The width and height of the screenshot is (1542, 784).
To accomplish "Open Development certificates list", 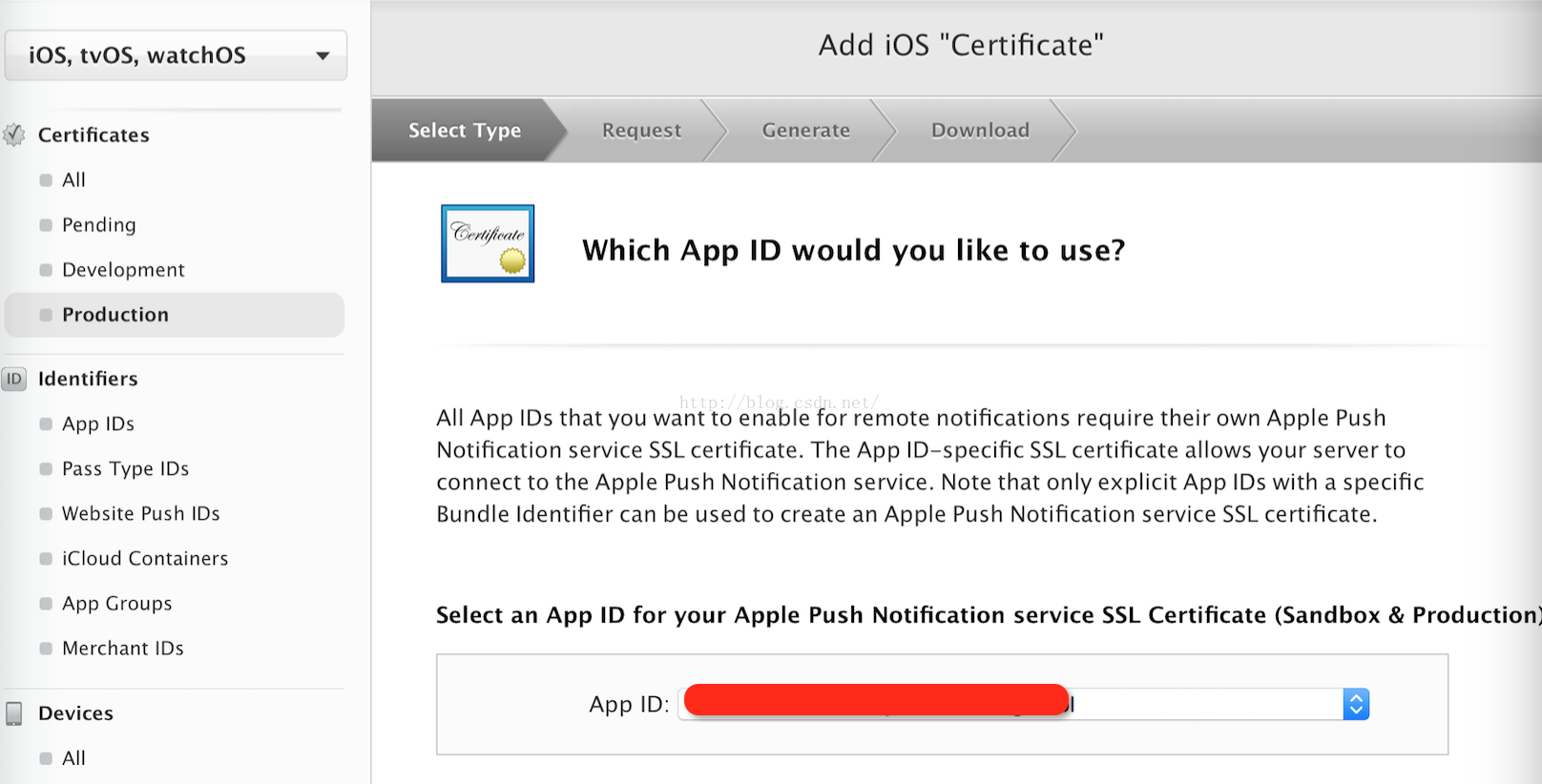I will tap(123, 270).
